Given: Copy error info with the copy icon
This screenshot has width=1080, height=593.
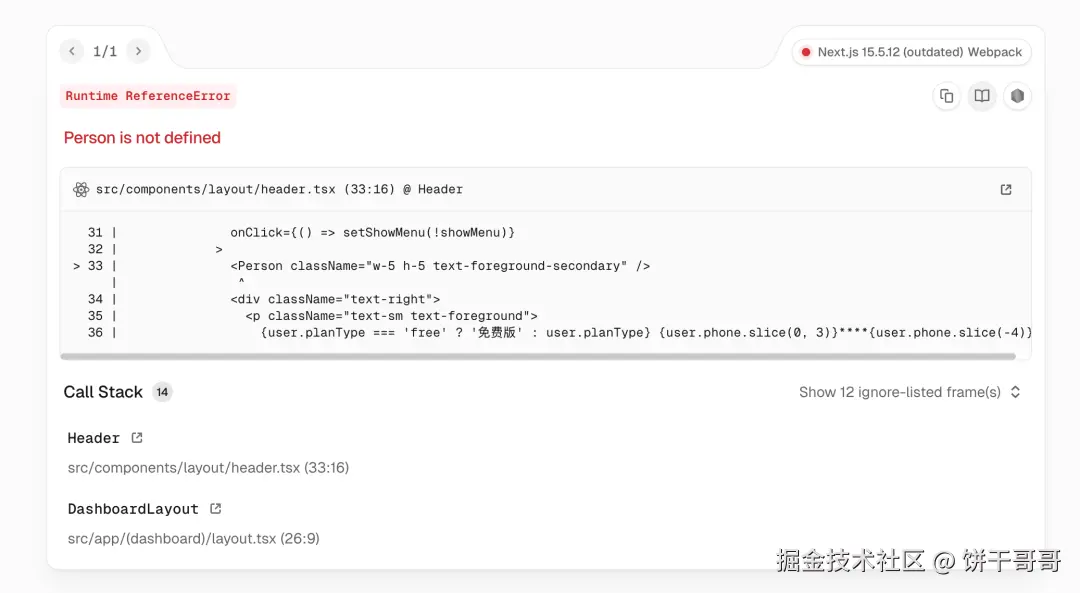Looking at the screenshot, I should pos(946,96).
